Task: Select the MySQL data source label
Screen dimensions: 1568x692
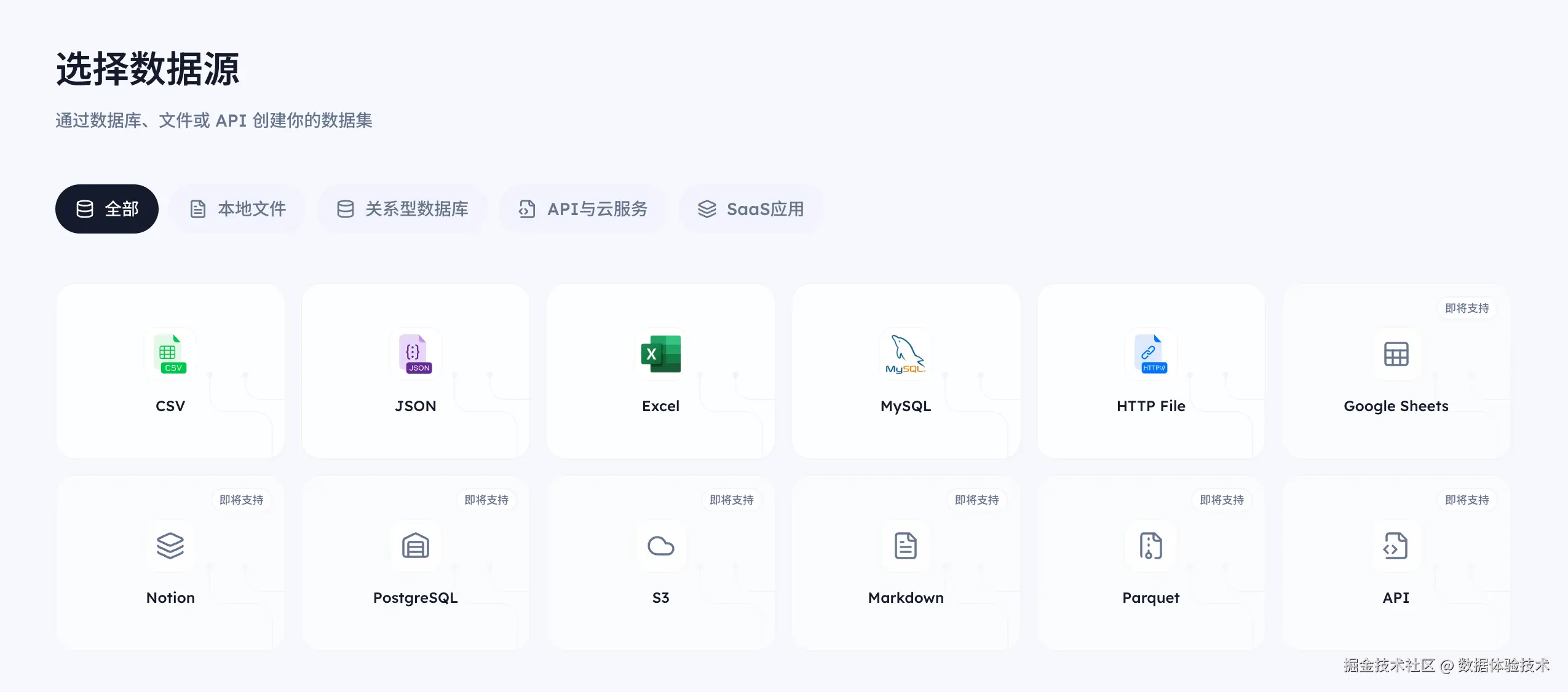Action: [906, 406]
